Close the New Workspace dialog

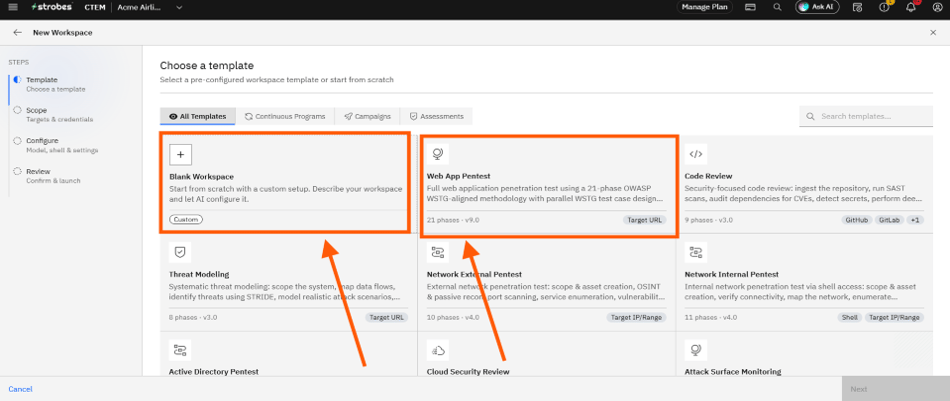(933, 33)
